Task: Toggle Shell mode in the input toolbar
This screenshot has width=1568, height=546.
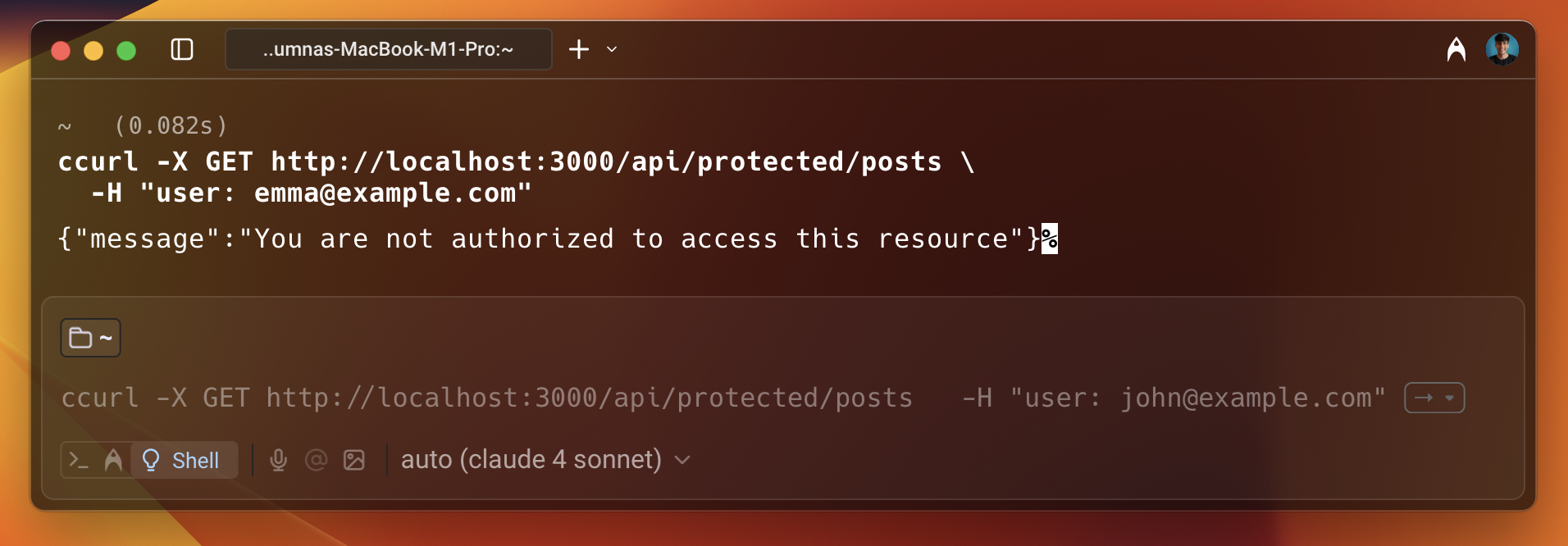Action: tap(185, 460)
